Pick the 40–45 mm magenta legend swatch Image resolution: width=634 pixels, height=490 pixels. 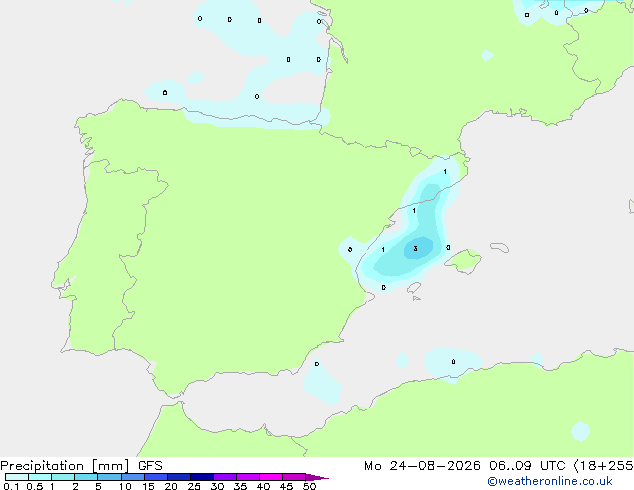pos(271,477)
